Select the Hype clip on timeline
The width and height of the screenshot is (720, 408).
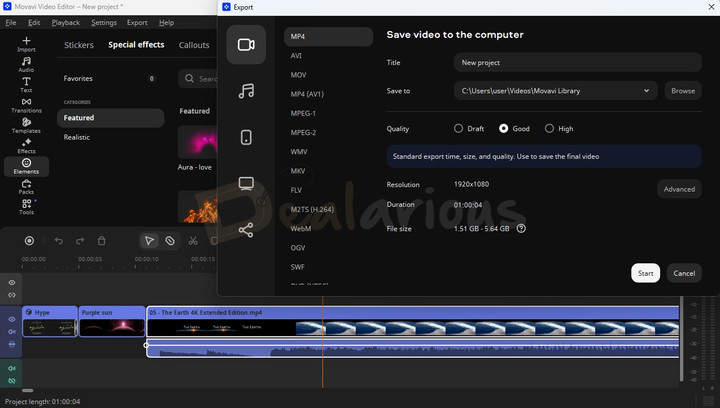tap(50, 321)
